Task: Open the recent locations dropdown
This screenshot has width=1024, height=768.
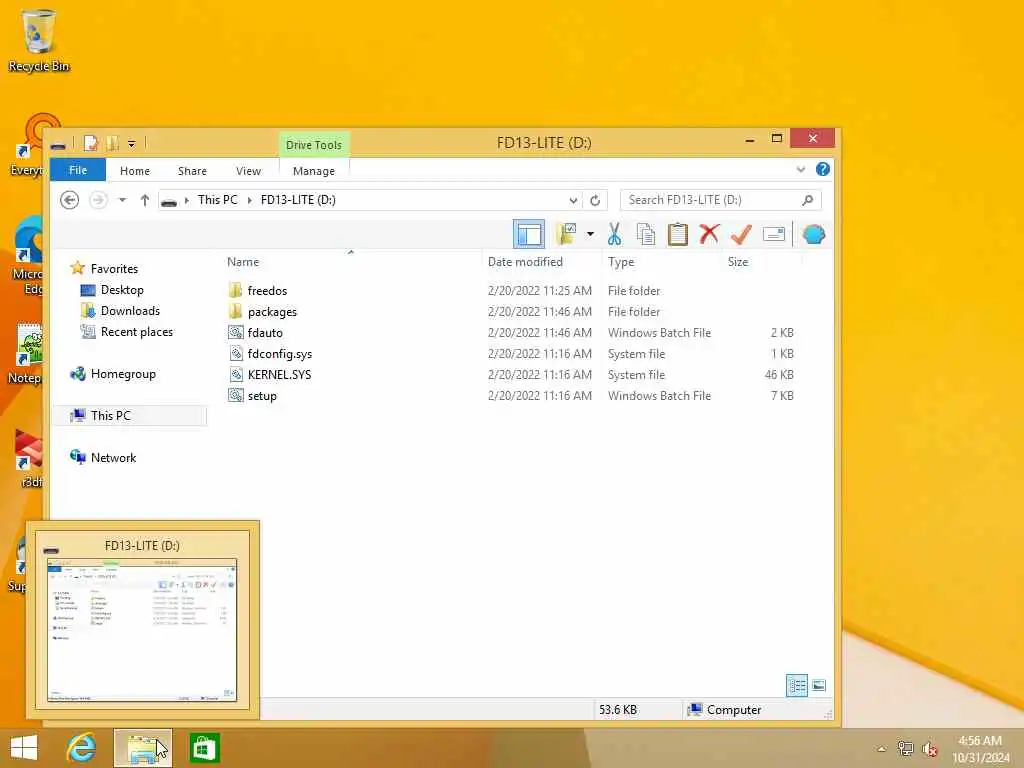Action: click(x=122, y=200)
